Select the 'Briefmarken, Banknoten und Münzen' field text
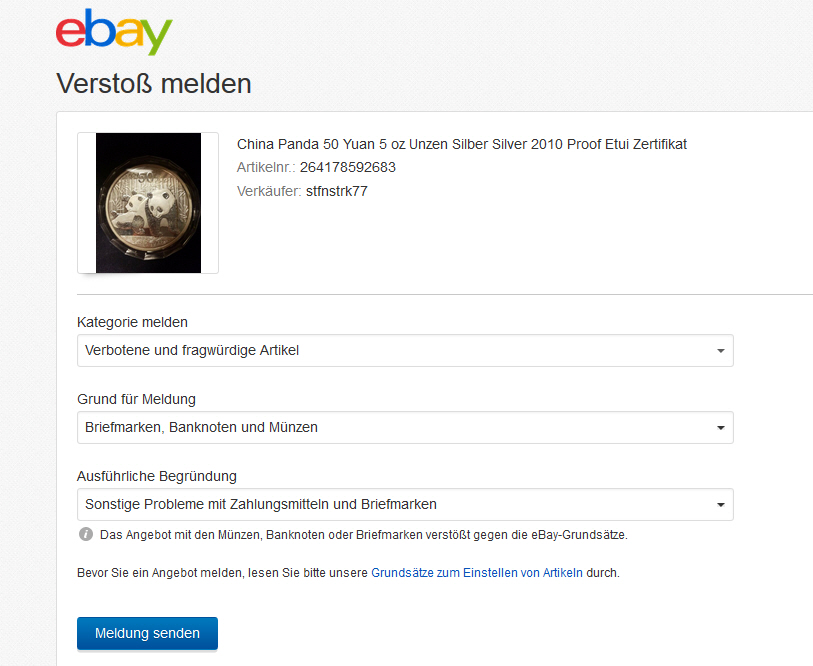Image resolution: width=813 pixels, height=666 pixels. [x=201, y=427]
